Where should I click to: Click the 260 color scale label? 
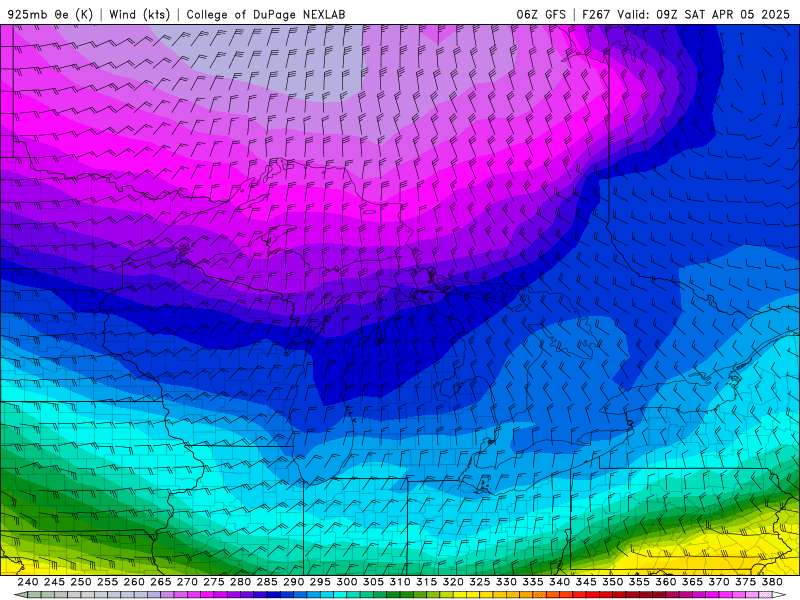134,582
